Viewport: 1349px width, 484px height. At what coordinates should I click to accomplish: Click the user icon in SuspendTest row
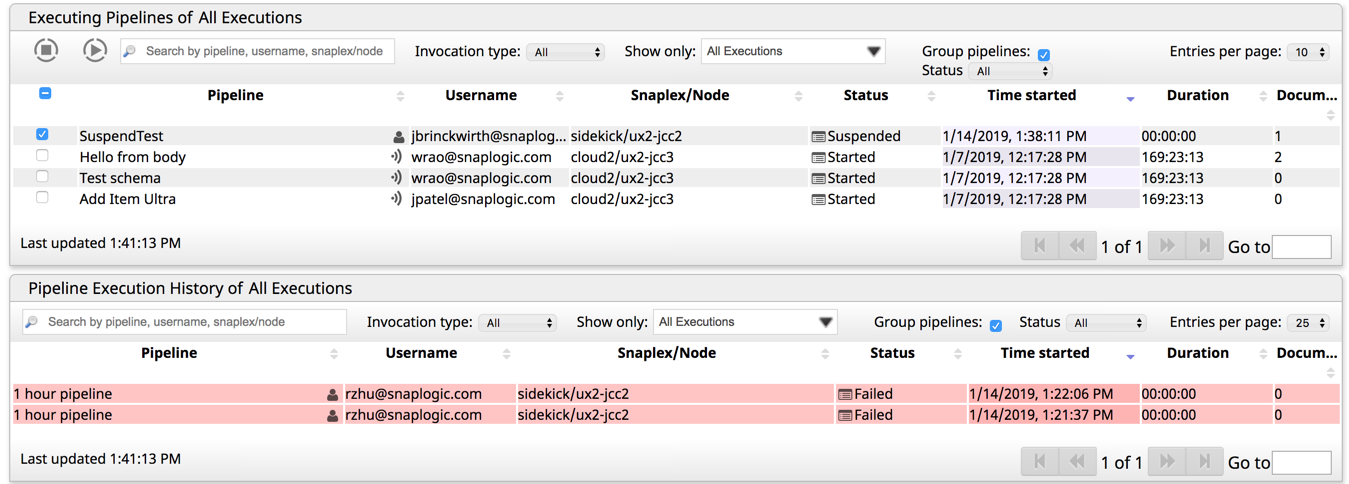[399, 137]
